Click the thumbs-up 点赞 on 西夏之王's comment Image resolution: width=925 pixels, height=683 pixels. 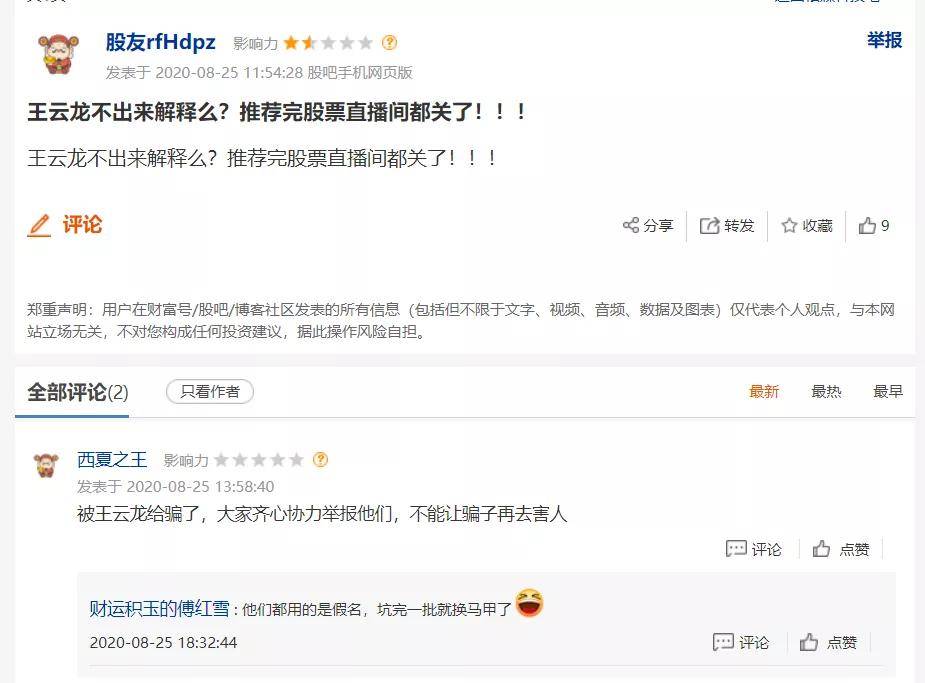pyautogui.click(x=822, y=549)
